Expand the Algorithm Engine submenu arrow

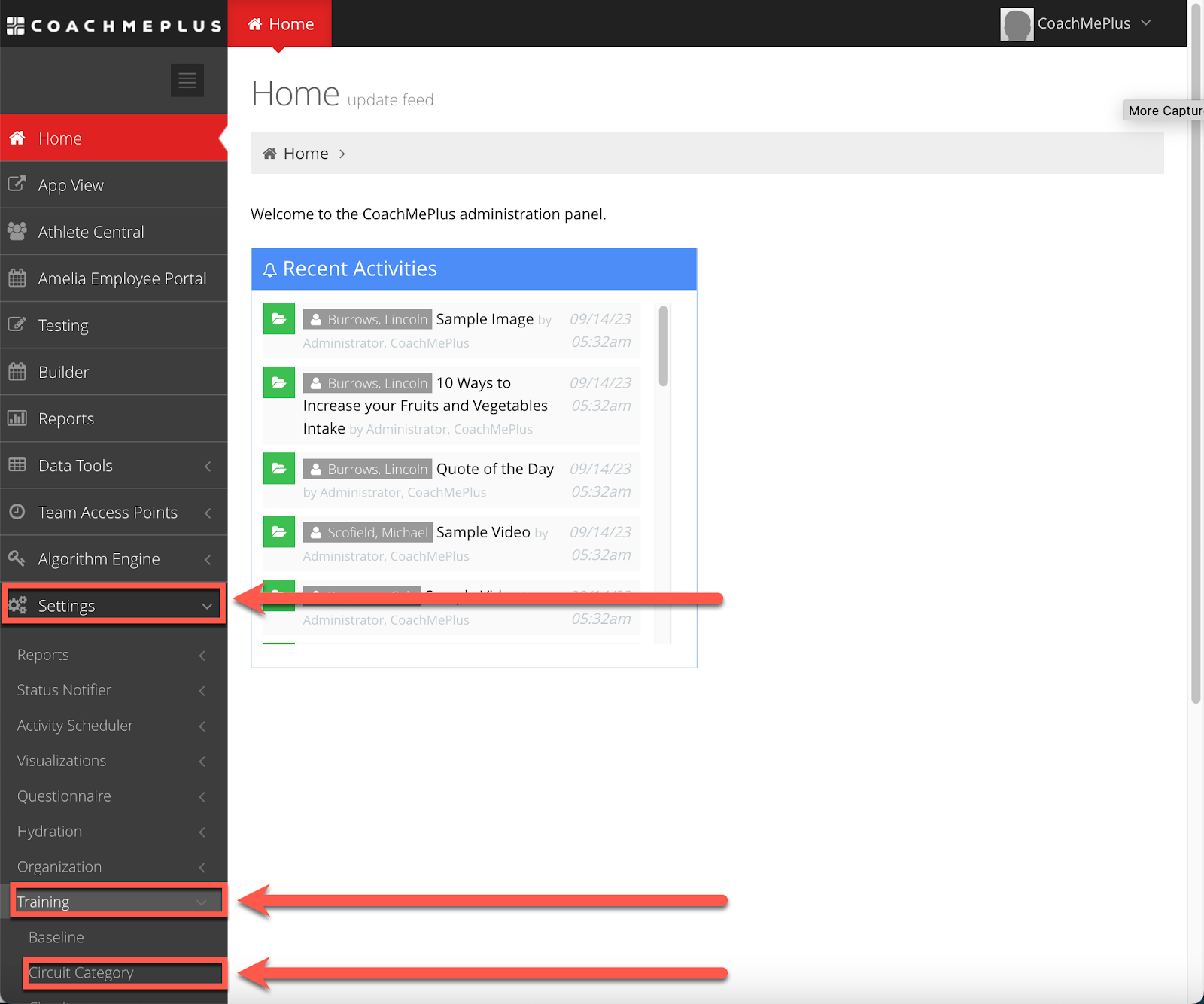point(208,560)
